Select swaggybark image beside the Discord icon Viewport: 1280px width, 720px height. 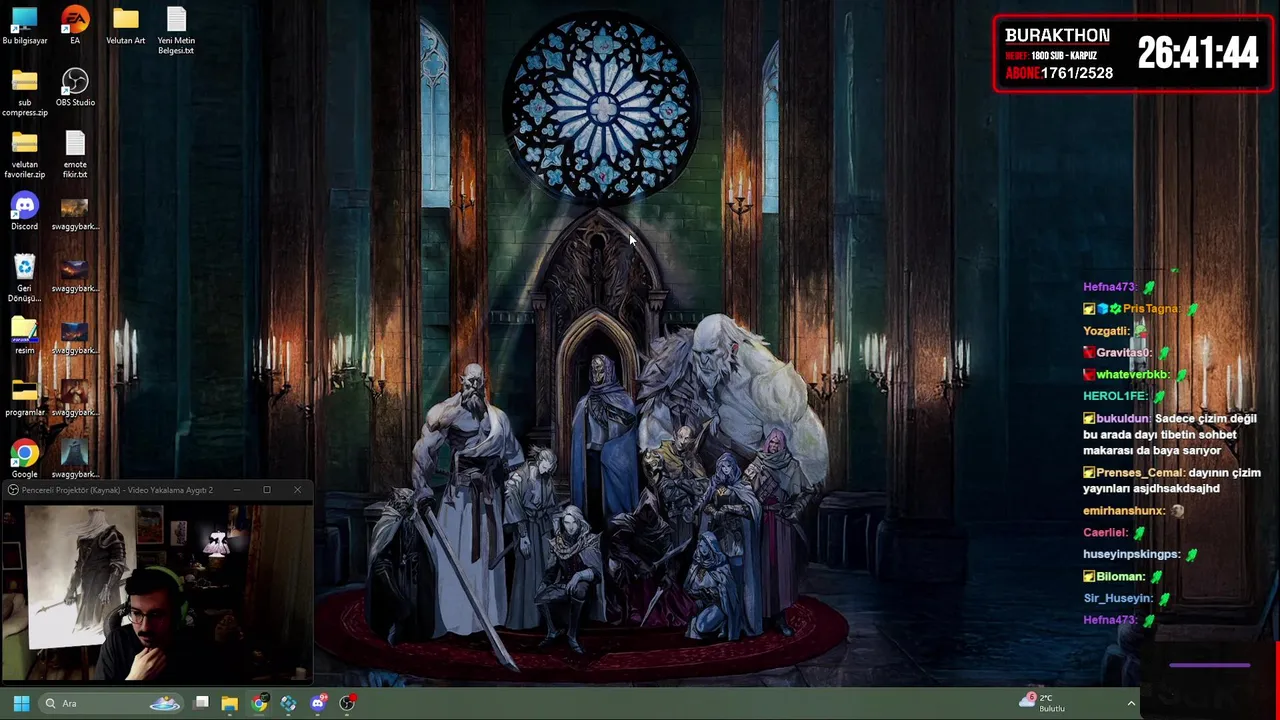pos(75,212)
